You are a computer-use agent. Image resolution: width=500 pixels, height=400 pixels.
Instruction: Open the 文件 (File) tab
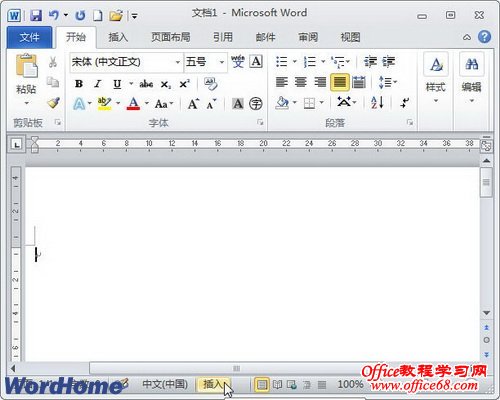coord(29,37)
